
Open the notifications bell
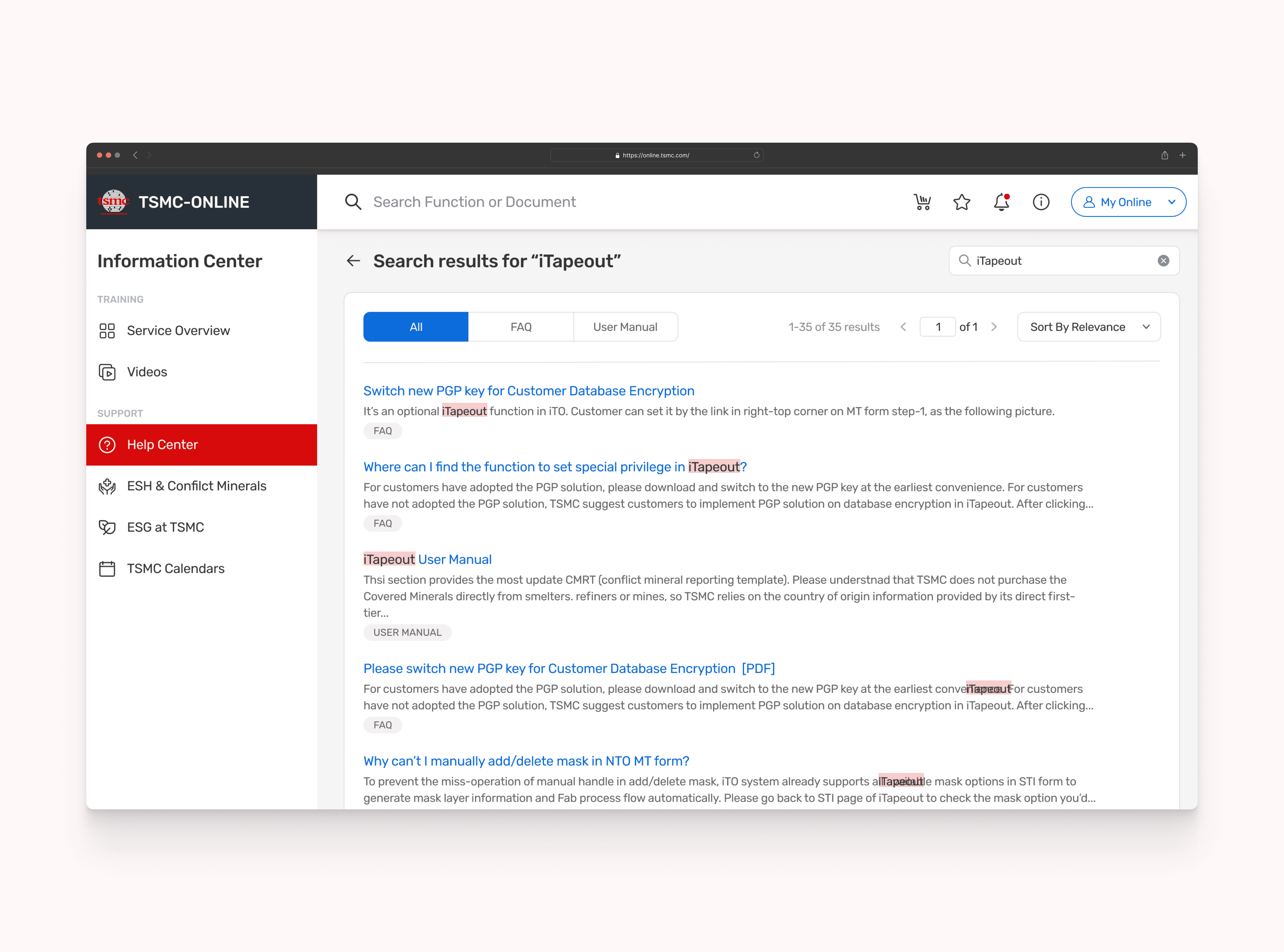1002,202
